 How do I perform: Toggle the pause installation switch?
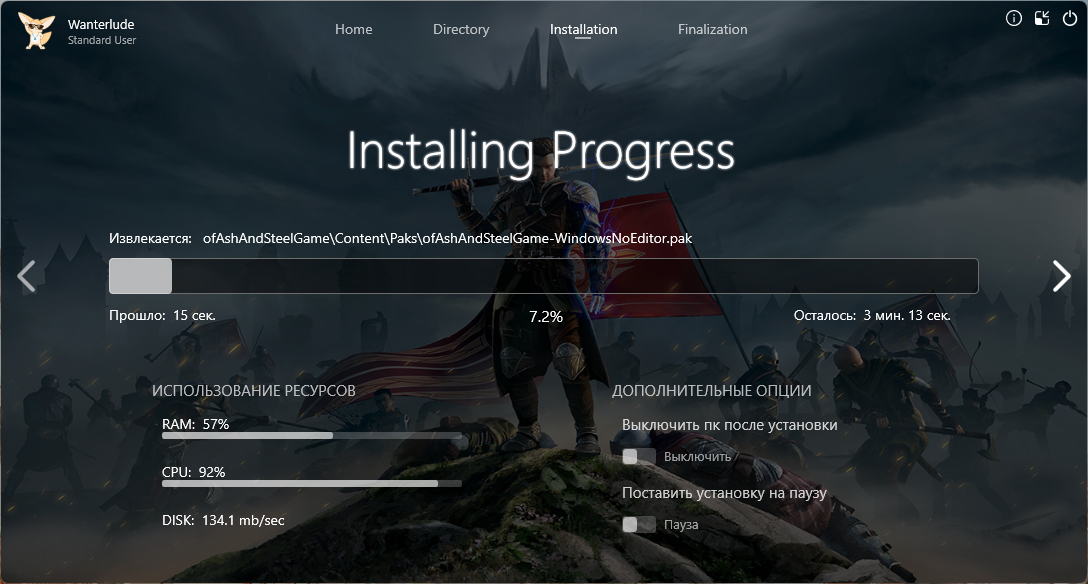click(638, 525)
